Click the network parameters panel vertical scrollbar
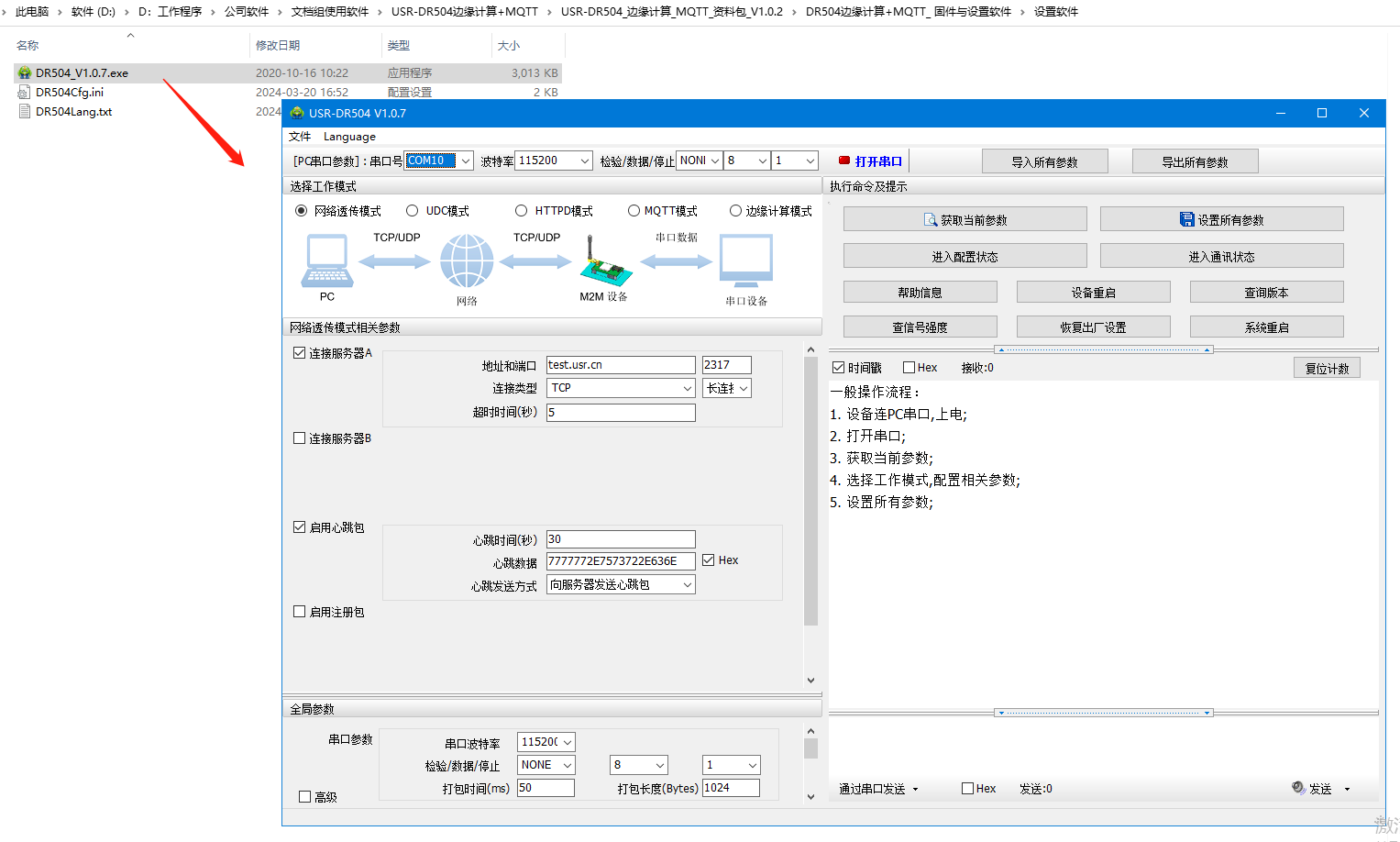This screenshot has height=842, width=1400. (810, 491)
